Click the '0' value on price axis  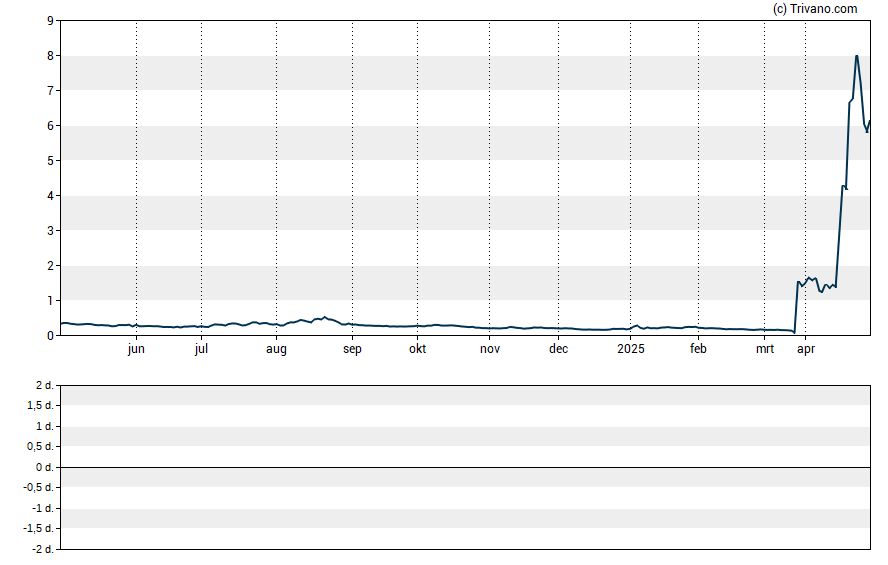(x=50, y=336)
